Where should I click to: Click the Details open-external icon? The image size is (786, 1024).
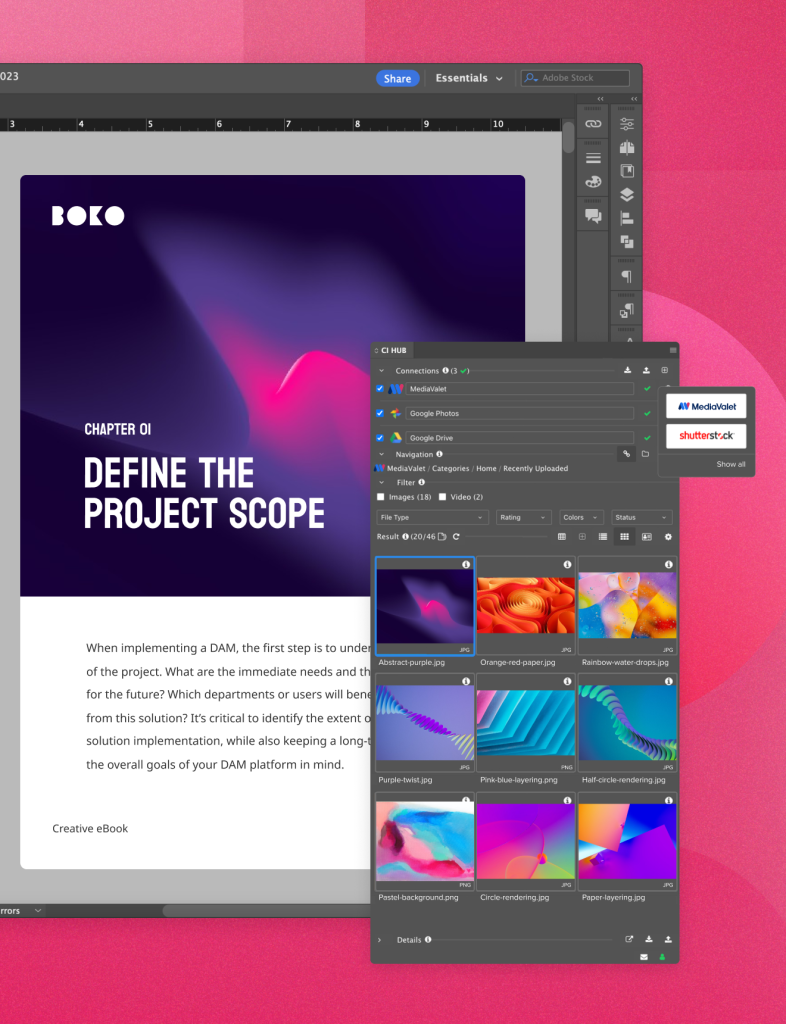[629, 939]
